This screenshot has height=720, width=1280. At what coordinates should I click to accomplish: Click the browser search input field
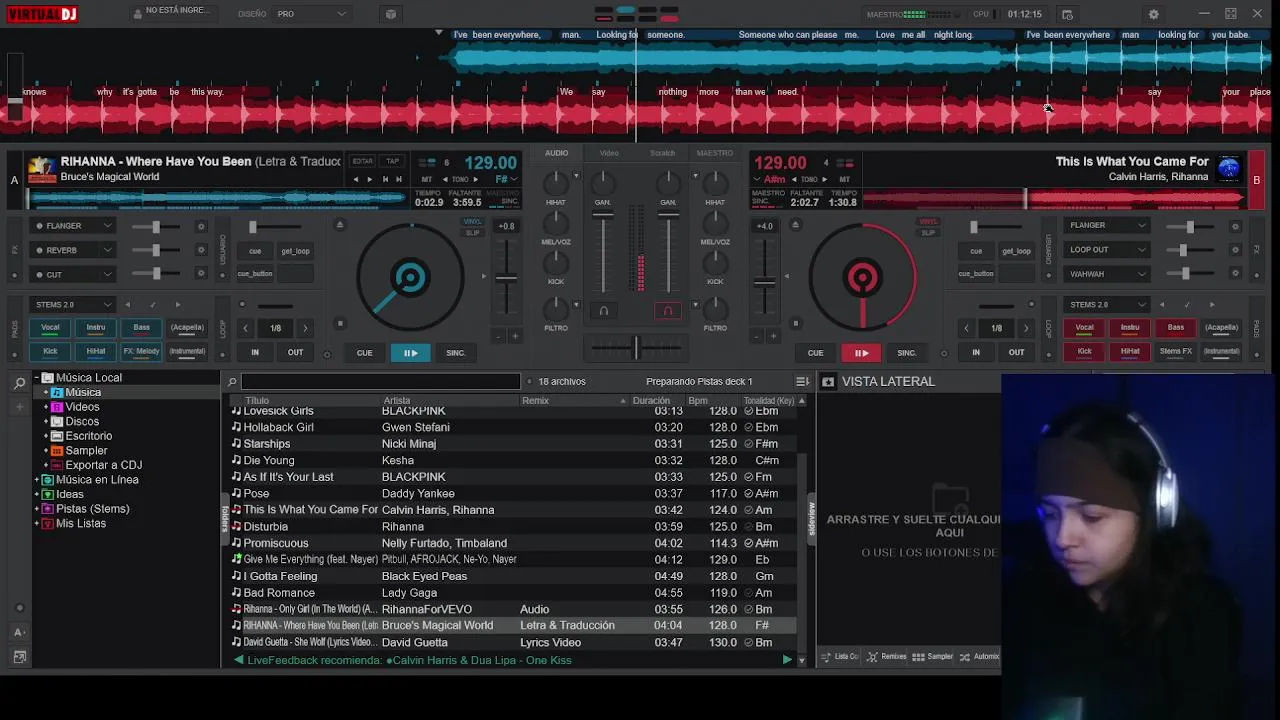[x=380, y=381]
